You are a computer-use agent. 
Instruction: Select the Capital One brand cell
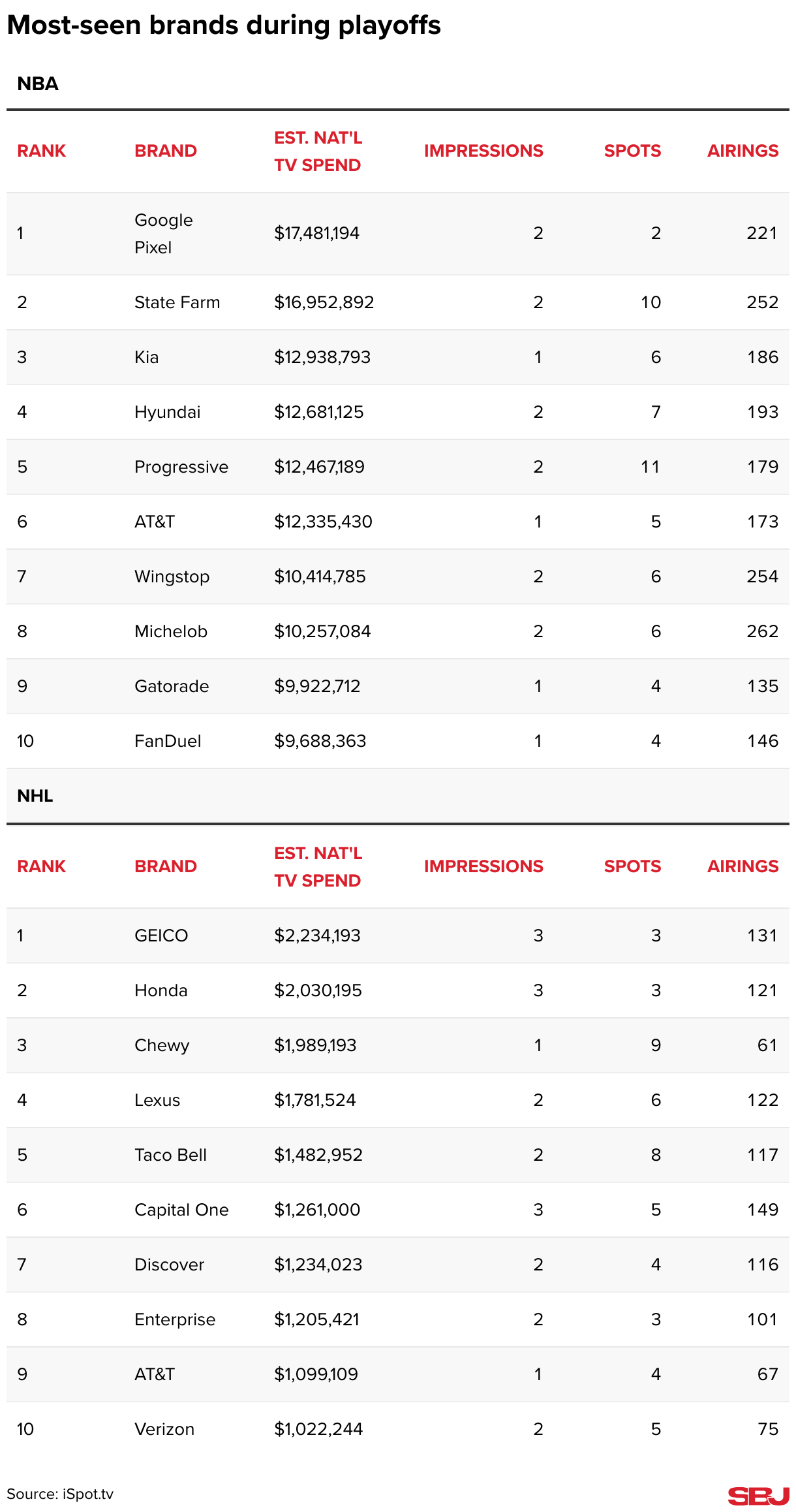click(181, 1210)
